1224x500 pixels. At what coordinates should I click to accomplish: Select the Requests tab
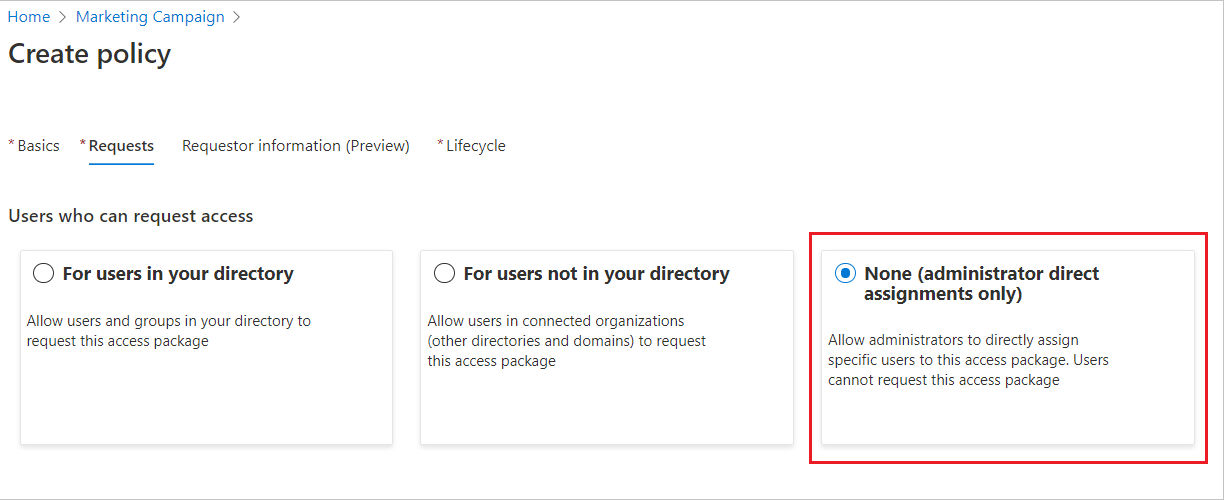[121, 146]
